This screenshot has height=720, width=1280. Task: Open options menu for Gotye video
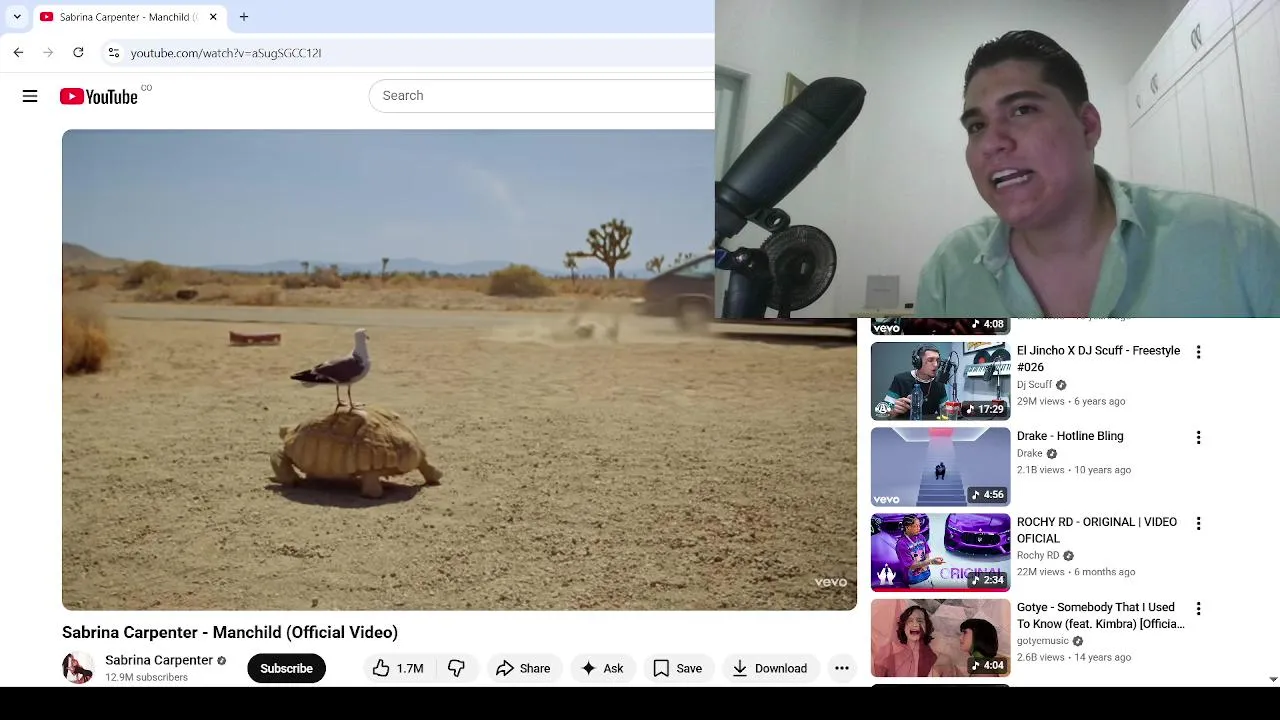[1198, 608]
